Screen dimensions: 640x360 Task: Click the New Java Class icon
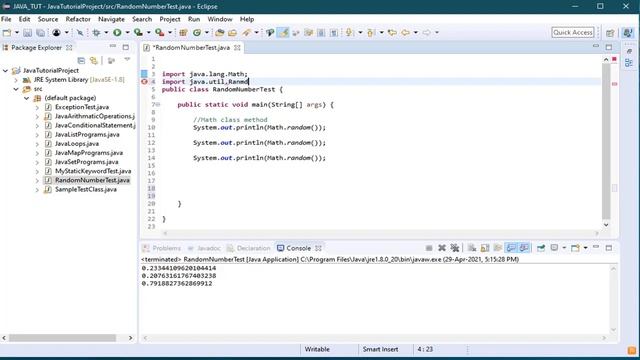197,33
